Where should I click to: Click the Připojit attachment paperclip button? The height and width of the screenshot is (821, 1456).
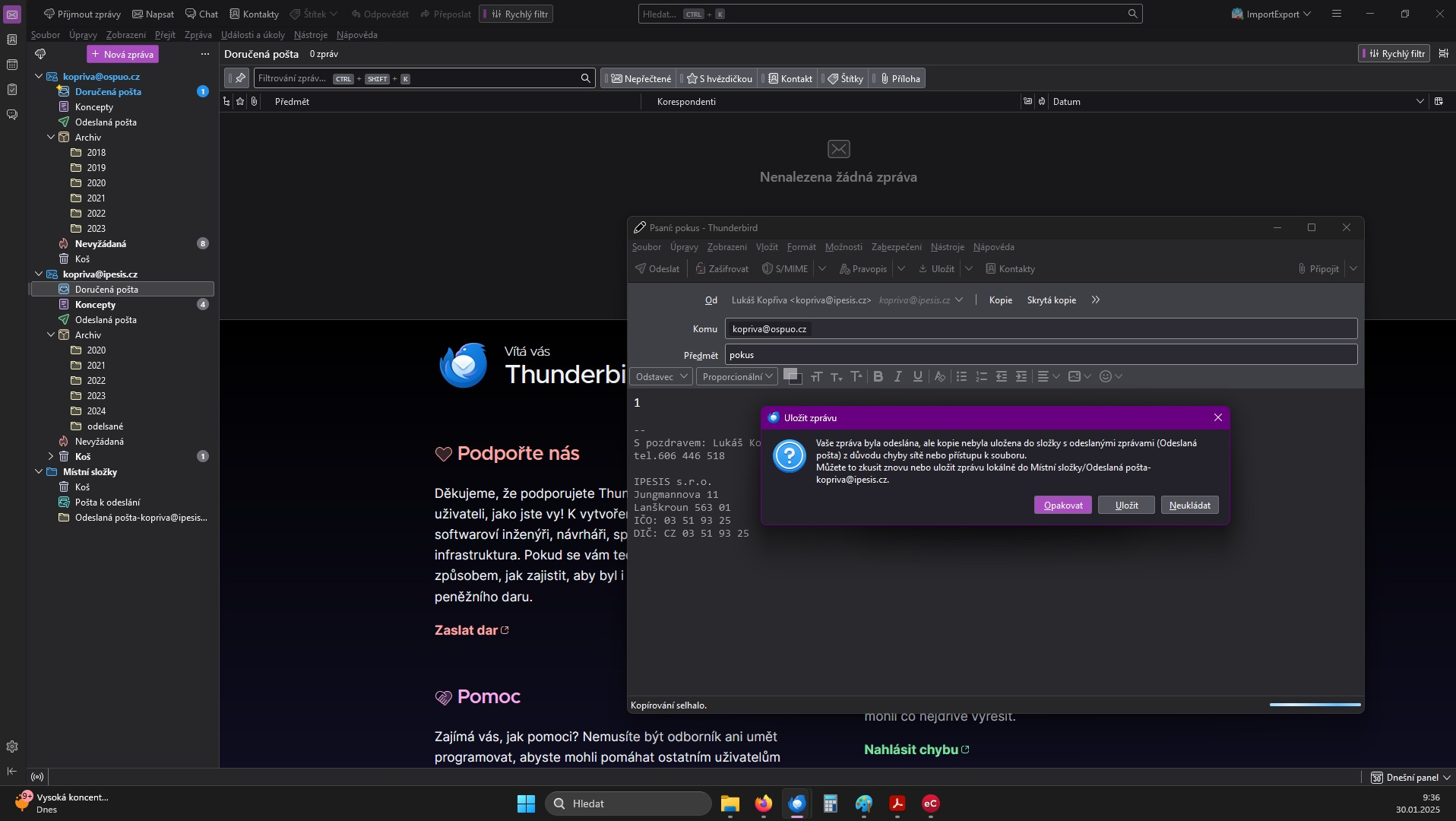[1318, 269]
